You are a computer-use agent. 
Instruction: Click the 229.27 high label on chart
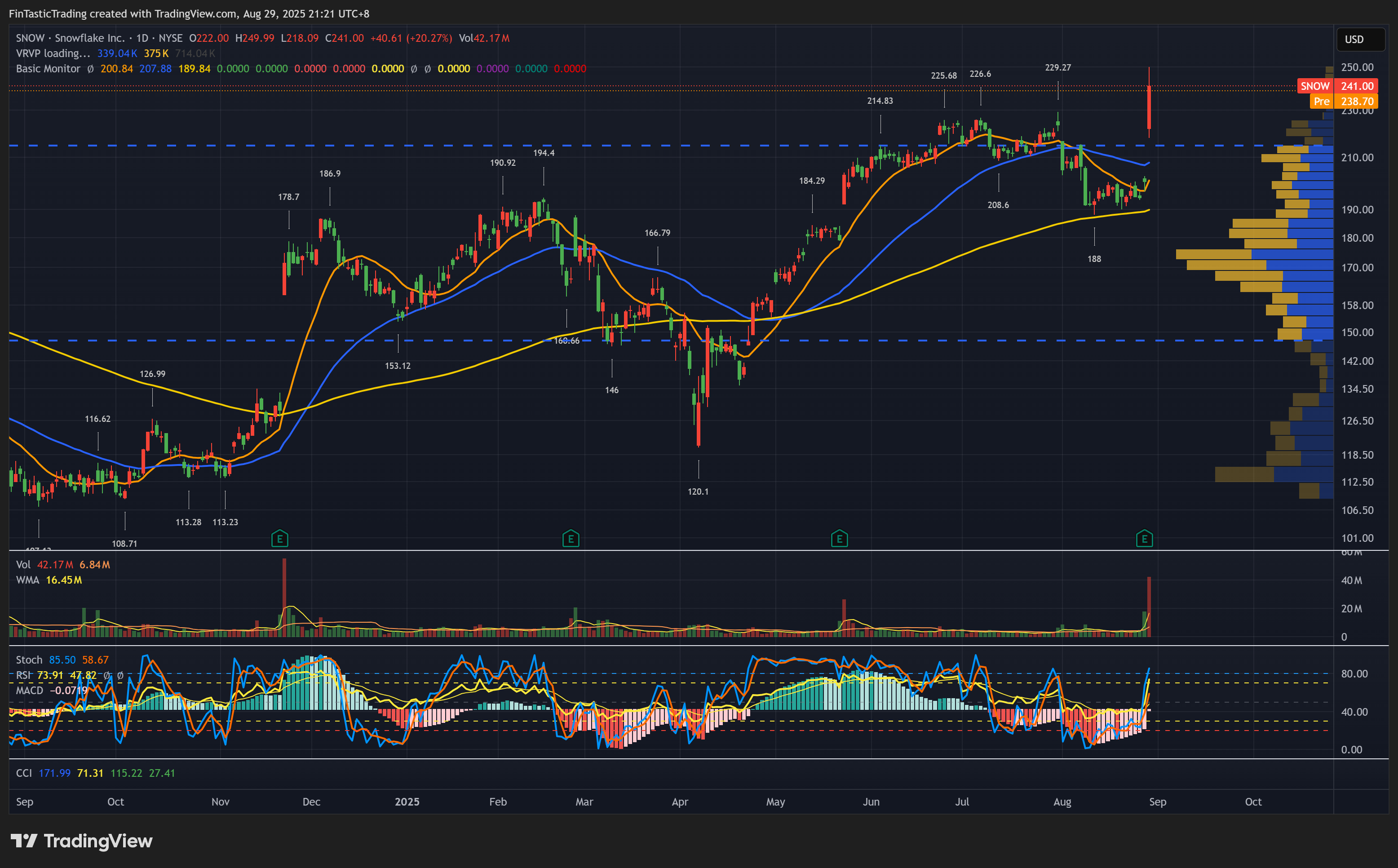(x=1057, y=67)
